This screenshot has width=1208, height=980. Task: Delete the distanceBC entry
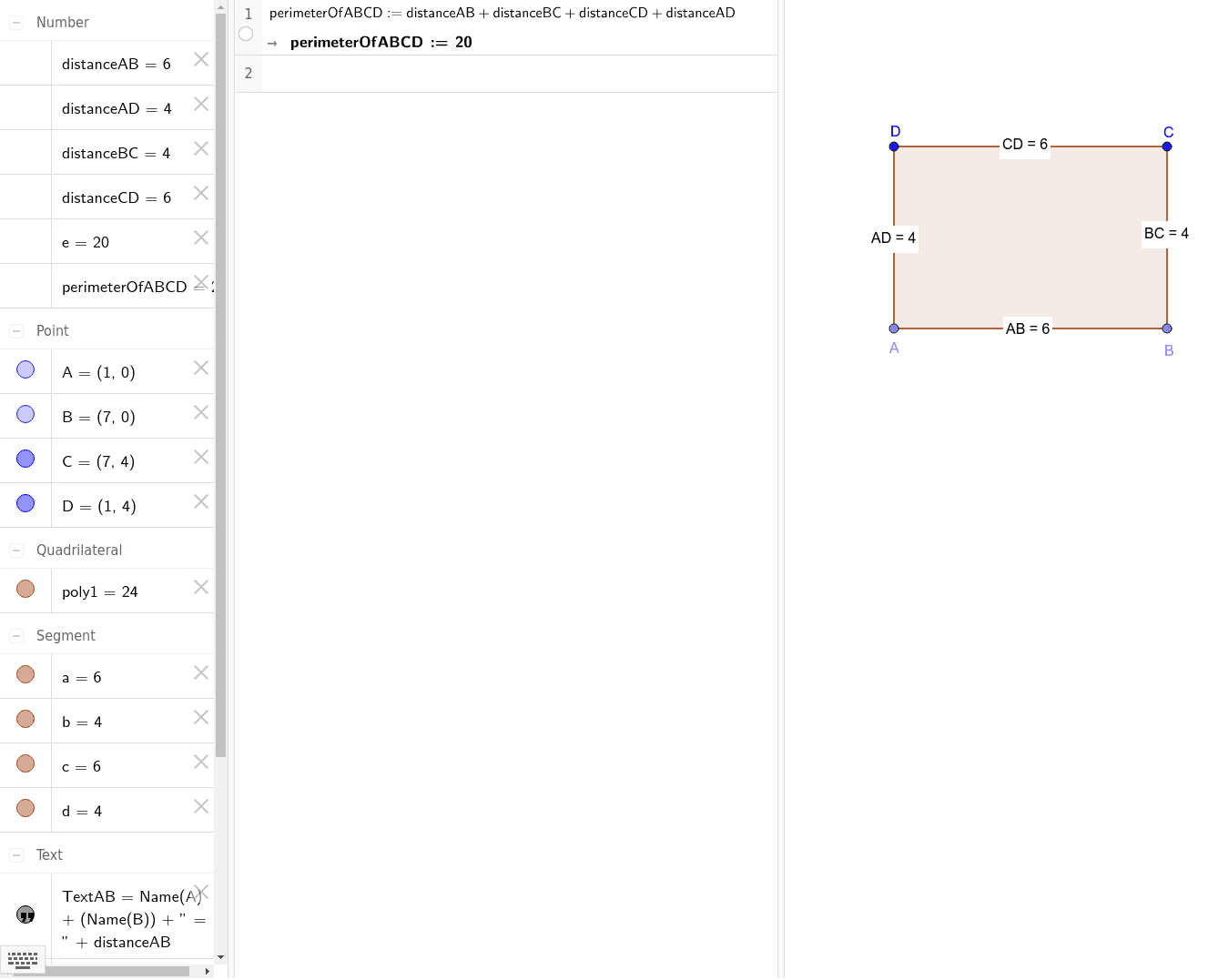pyautogui.click(x=201, y=148)
